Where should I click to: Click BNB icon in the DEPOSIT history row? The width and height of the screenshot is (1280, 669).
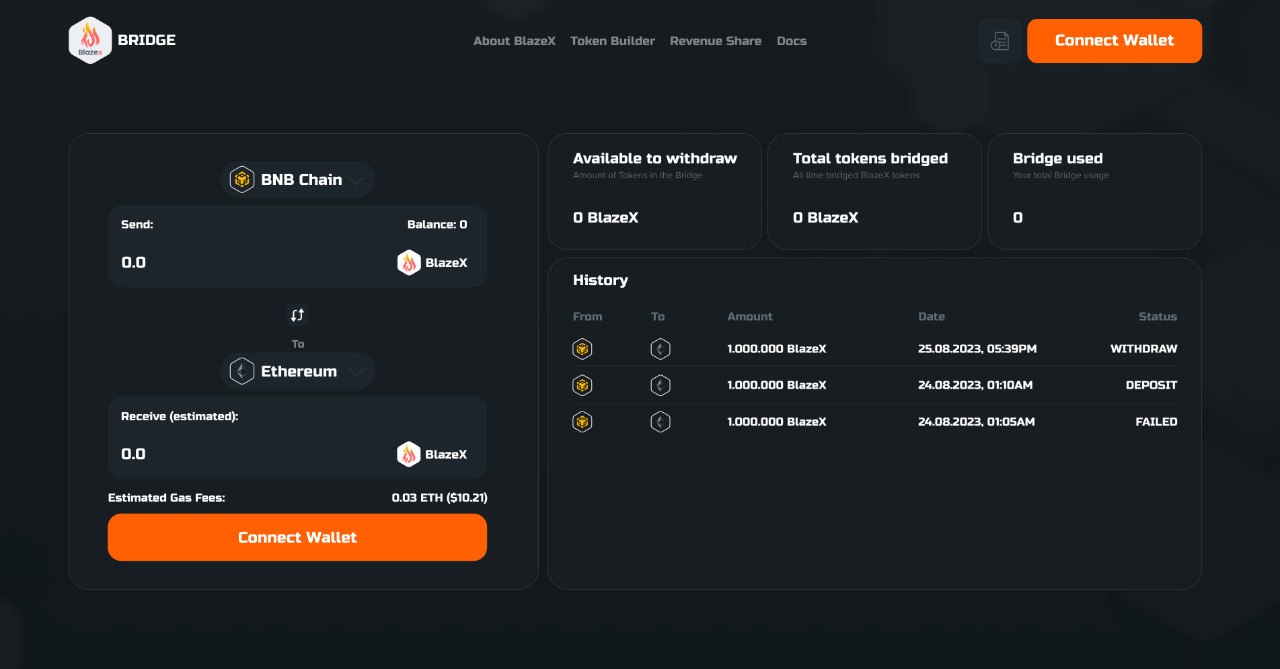[x=582, y=385]
